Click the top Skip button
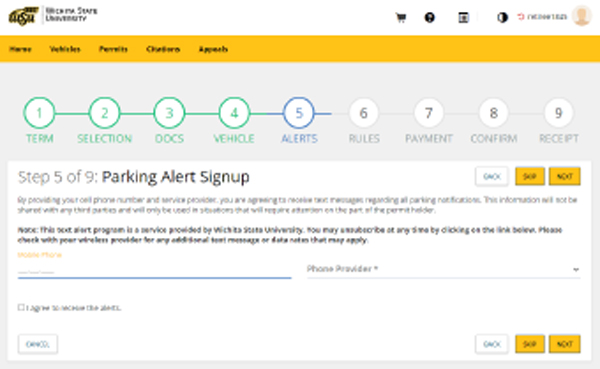This screenshot has width=600, height=369. pyautogui.click(x=530, y=176)
